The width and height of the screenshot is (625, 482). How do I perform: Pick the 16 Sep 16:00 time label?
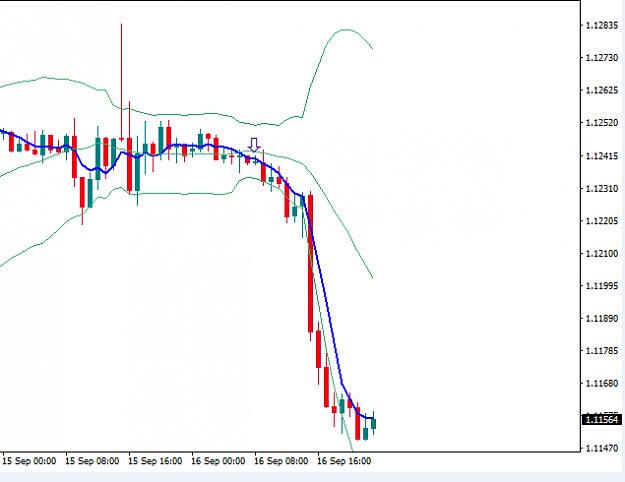pos(344,461)
